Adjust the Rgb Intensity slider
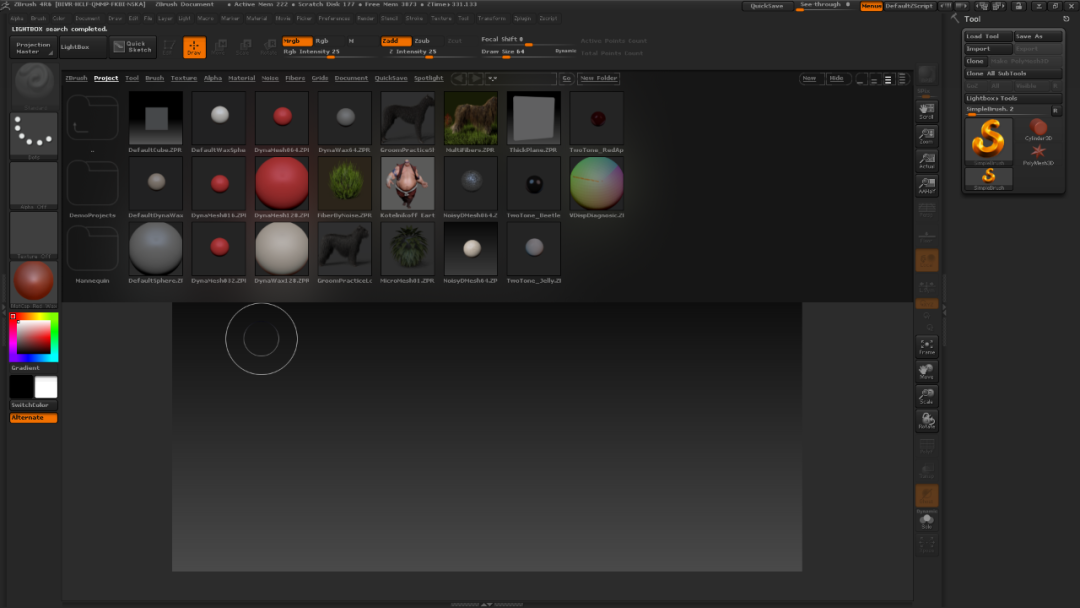Image resolution: width=1080 pixels, height=608 pixels. point(331,52)
